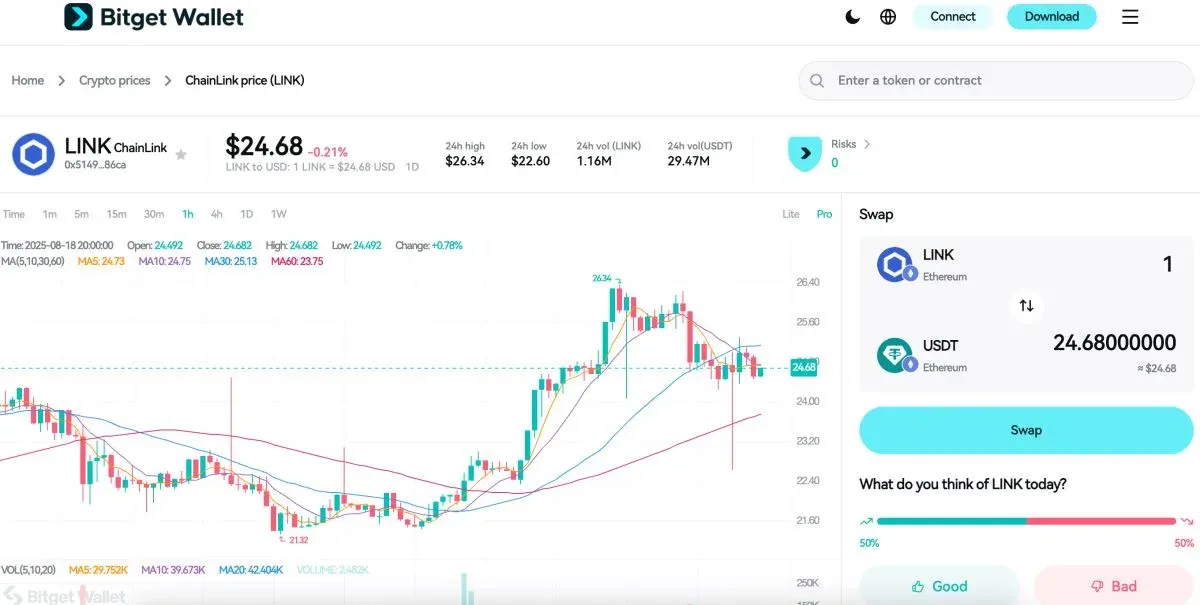
Task: Switch chart to Pro mode
Action: coord(824,213)
